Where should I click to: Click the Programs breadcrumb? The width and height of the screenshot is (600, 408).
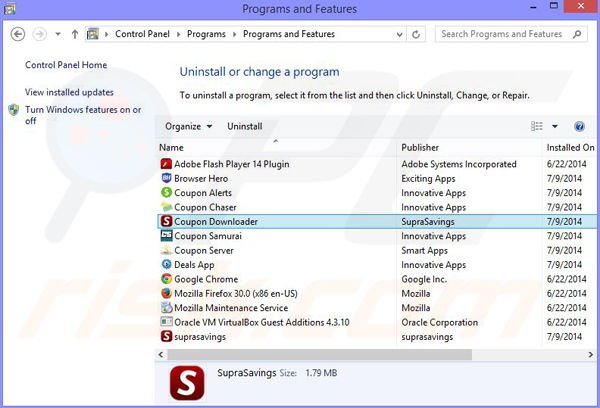(x=206, y=34)
